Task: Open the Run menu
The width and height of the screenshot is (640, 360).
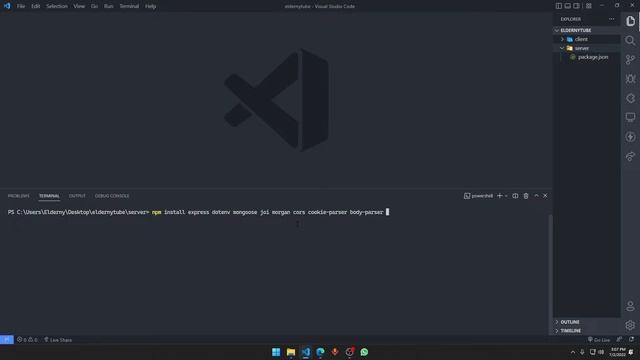Action: [109, 6]
